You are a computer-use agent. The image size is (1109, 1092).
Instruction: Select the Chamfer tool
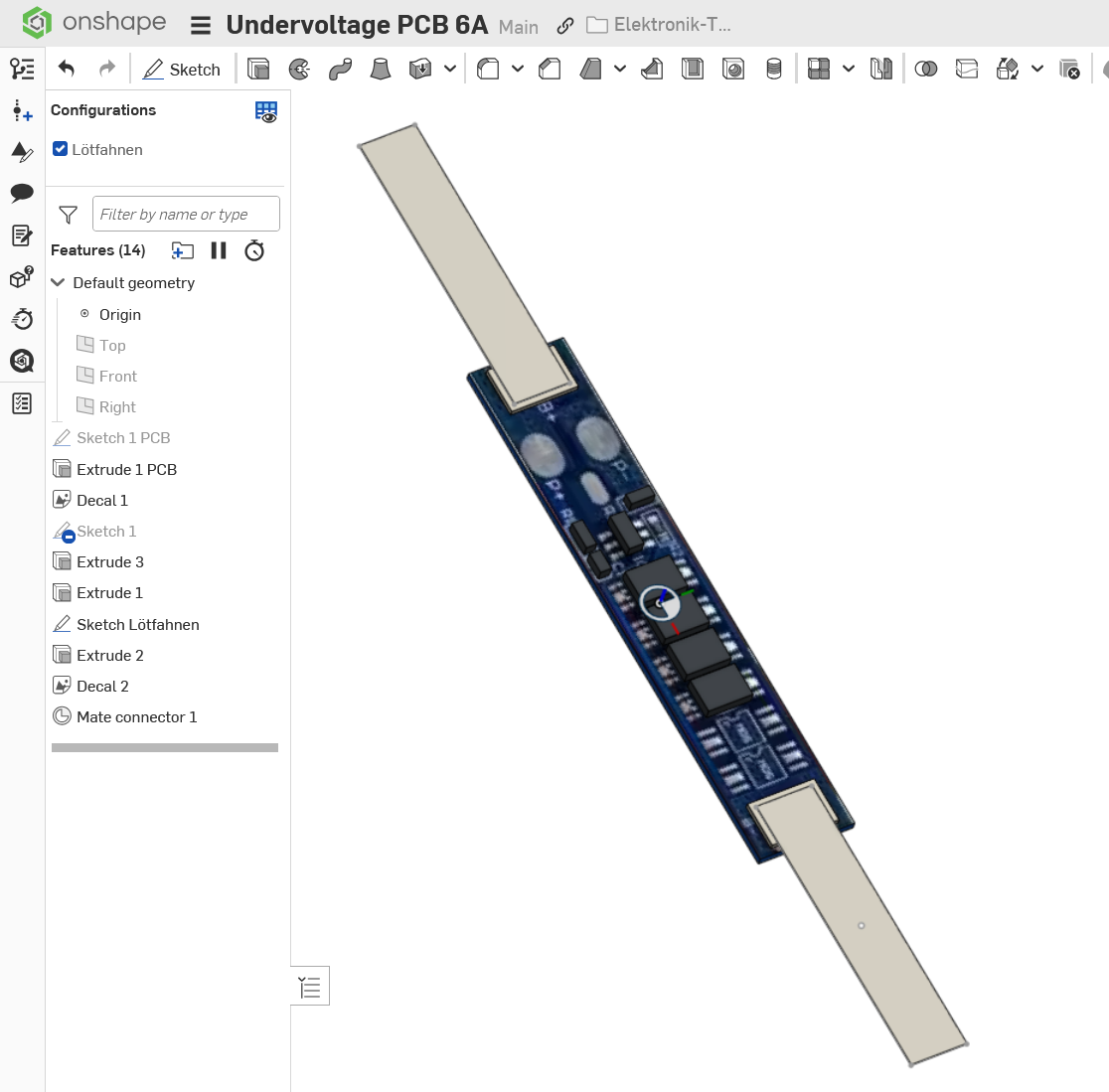(550, 70)
